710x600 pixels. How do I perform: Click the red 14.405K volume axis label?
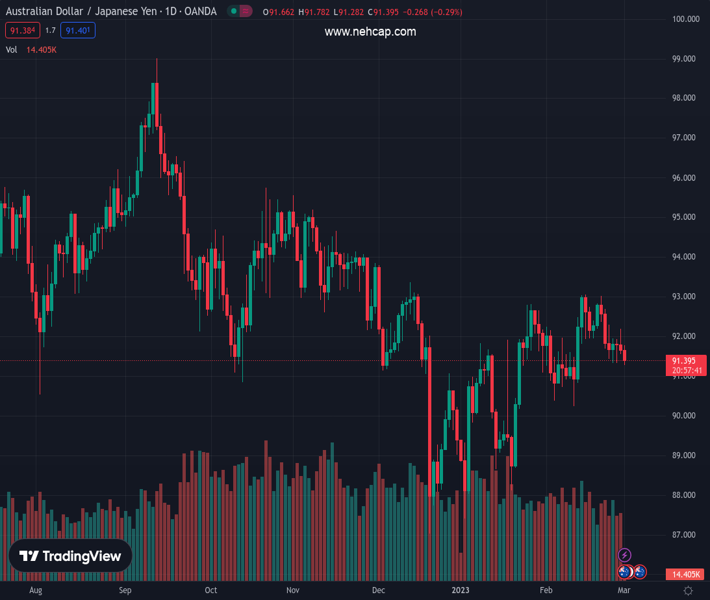coord(686,574)
